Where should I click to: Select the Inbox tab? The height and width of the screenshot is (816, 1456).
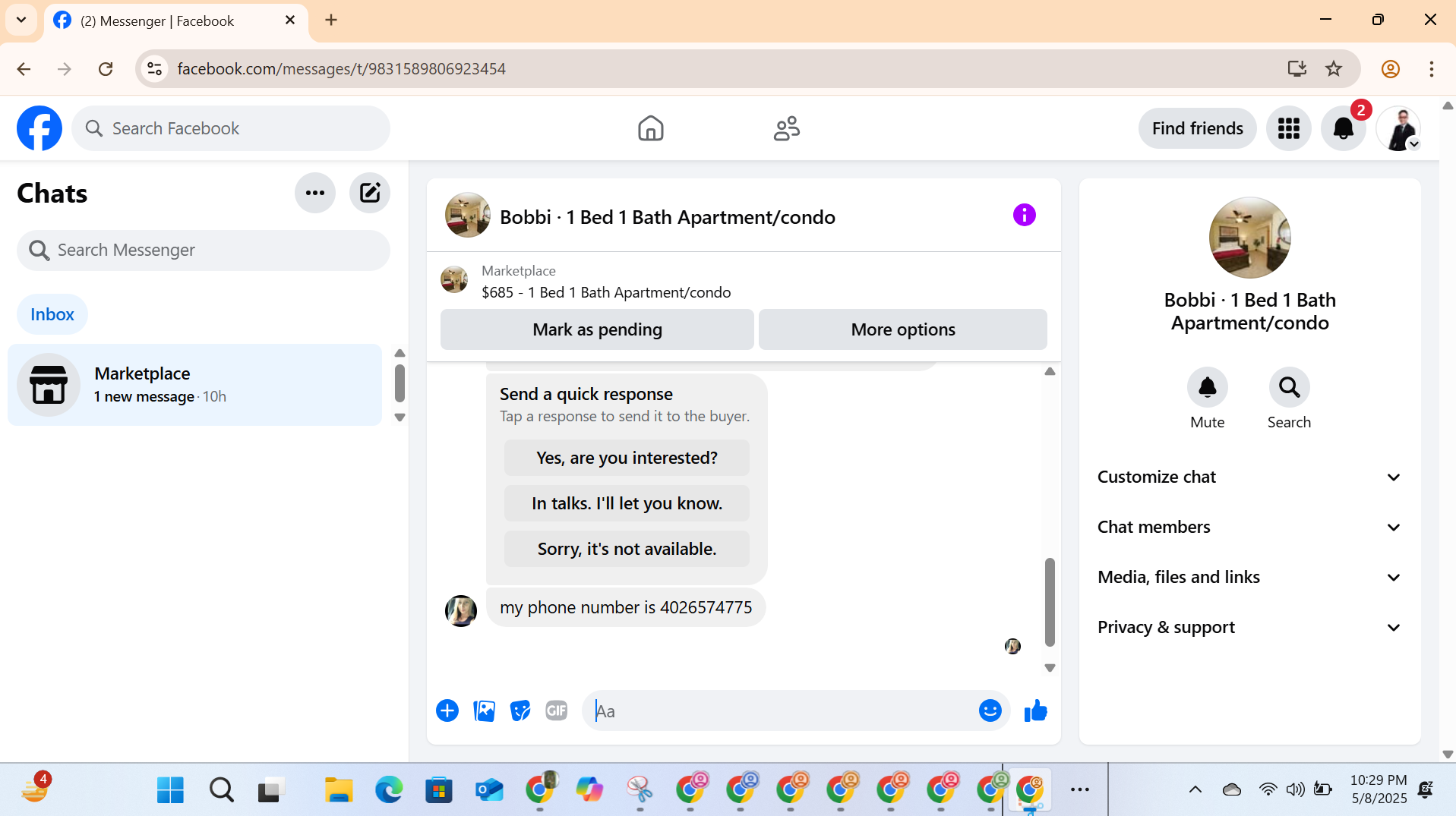[52, 314]
